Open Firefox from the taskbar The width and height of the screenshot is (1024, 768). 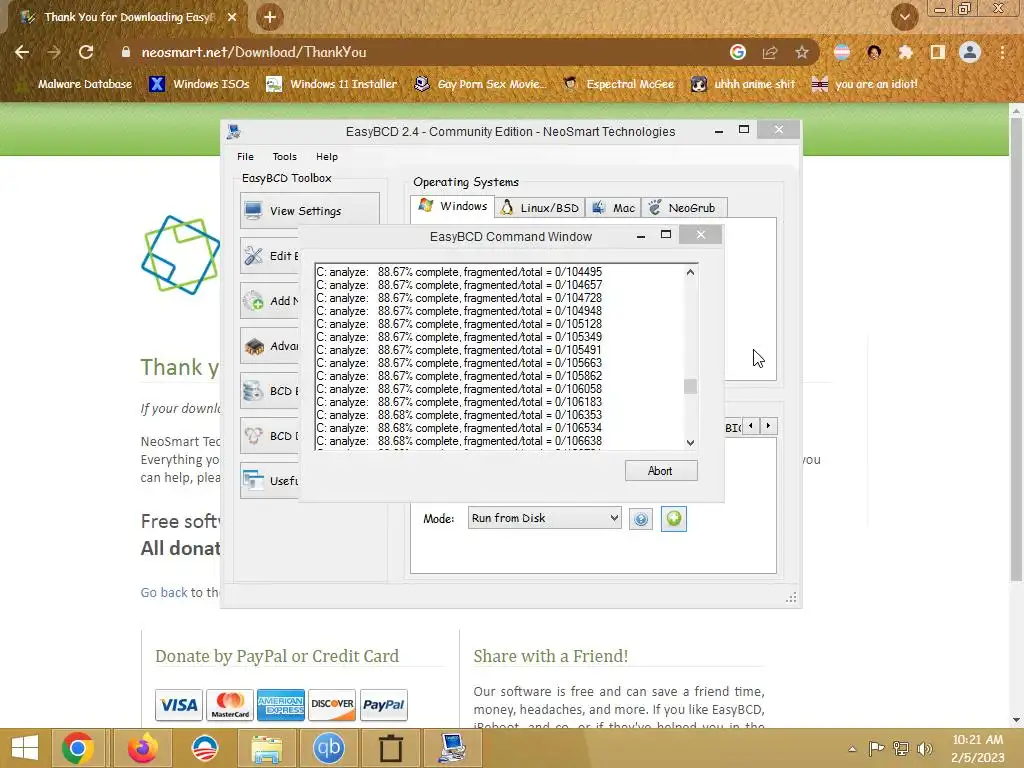coord(142,748)
